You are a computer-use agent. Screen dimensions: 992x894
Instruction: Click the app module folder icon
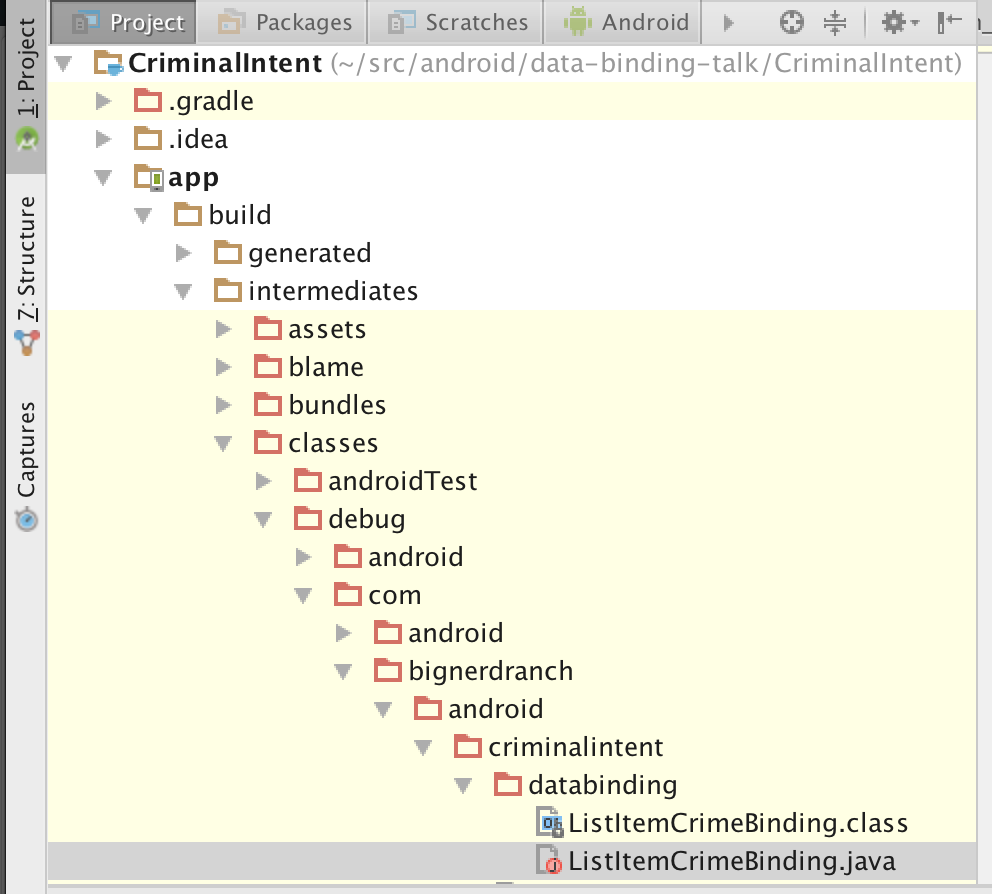149,177
